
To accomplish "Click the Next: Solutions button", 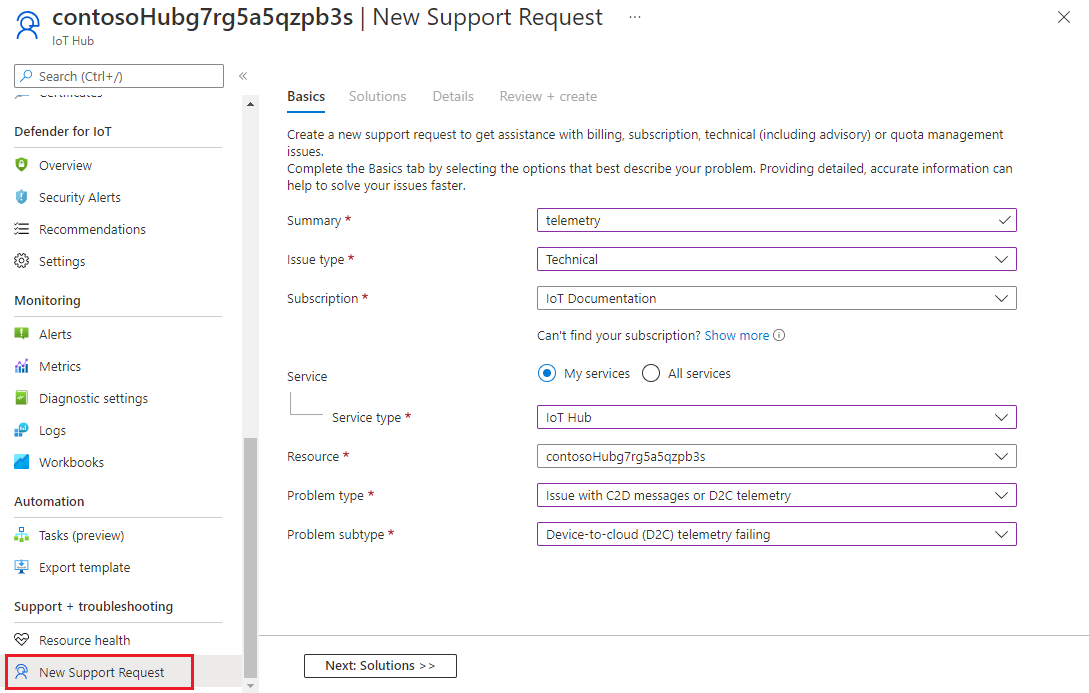I will pos(380,666).
